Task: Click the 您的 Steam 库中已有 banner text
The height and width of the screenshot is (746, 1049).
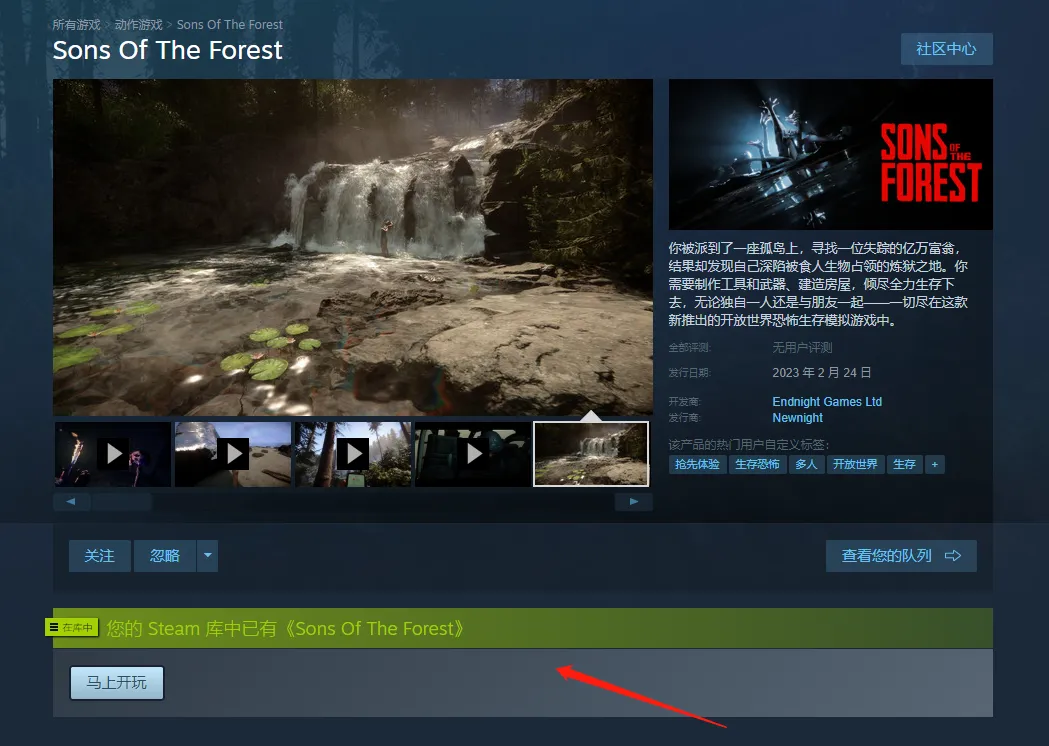Action: point(285,629)
